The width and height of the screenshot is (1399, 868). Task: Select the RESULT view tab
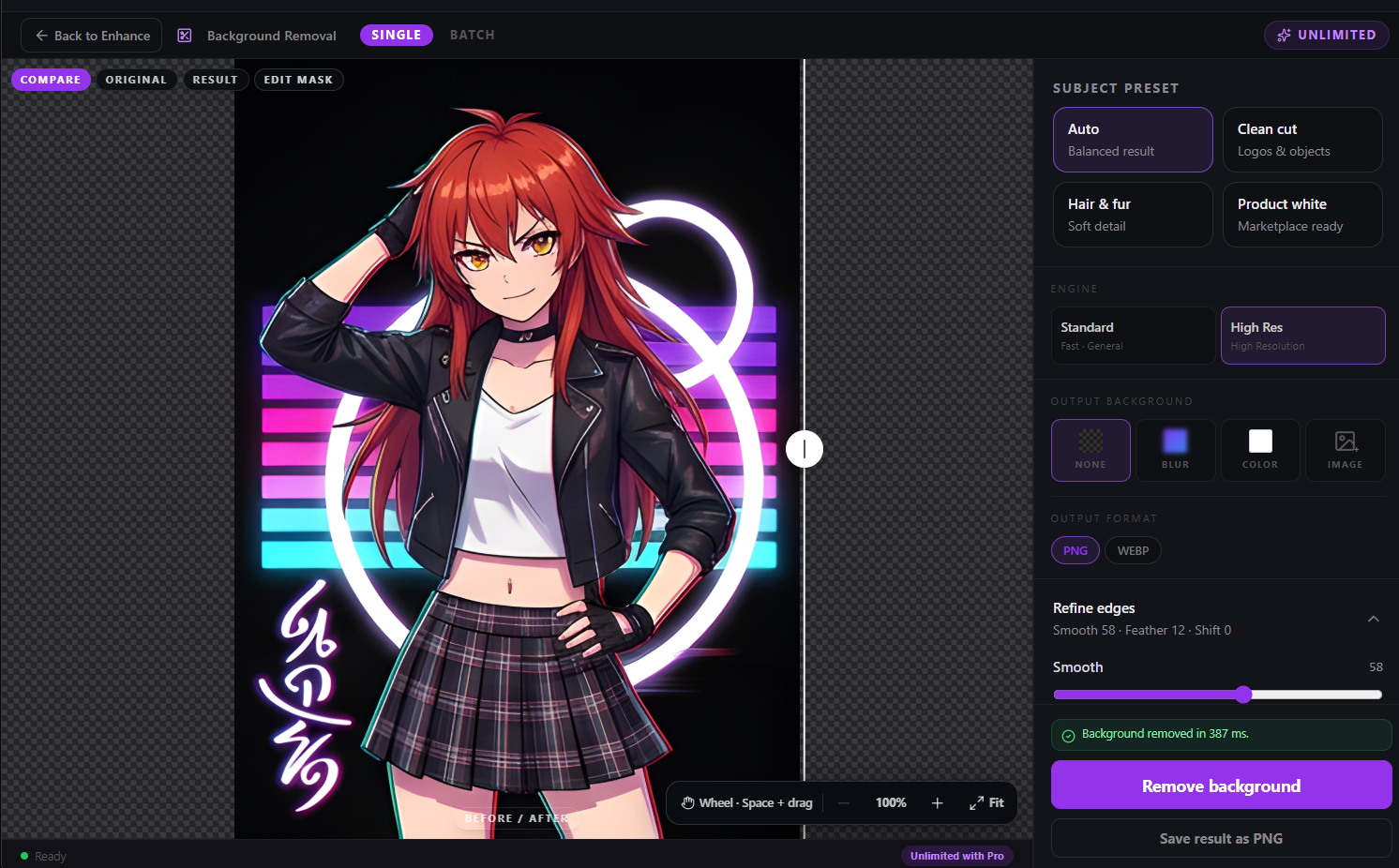pyautogui.click(x=216, y=80)
